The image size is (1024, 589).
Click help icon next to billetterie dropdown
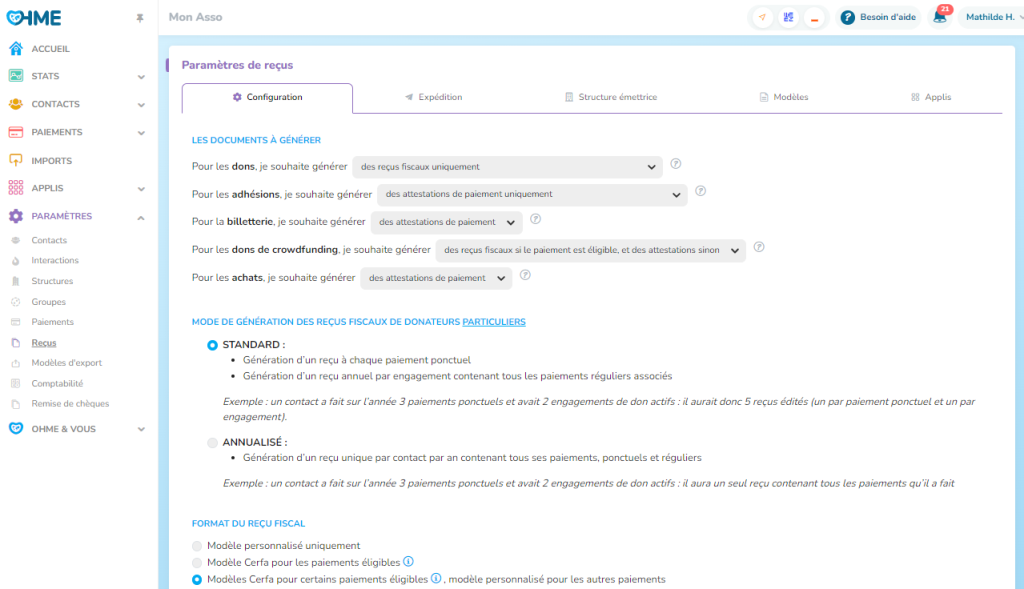coord(535,220)
